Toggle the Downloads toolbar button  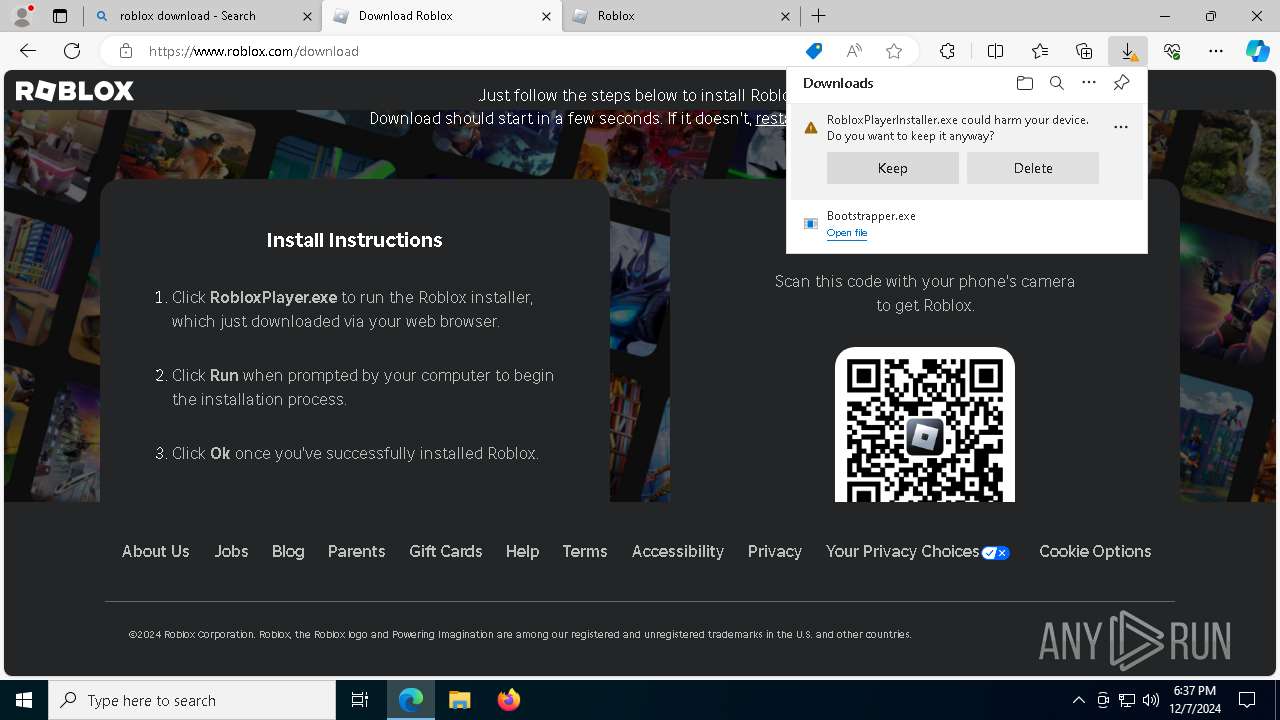tap(1128, 51)
